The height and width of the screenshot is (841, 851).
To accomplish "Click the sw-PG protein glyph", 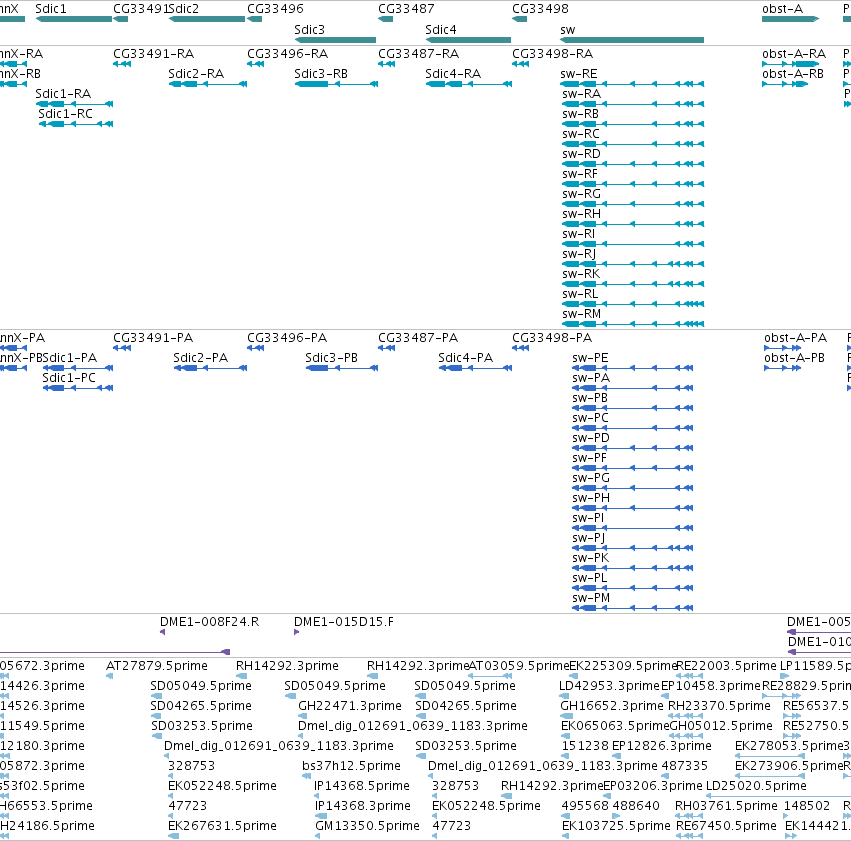I will coord(633,488).
